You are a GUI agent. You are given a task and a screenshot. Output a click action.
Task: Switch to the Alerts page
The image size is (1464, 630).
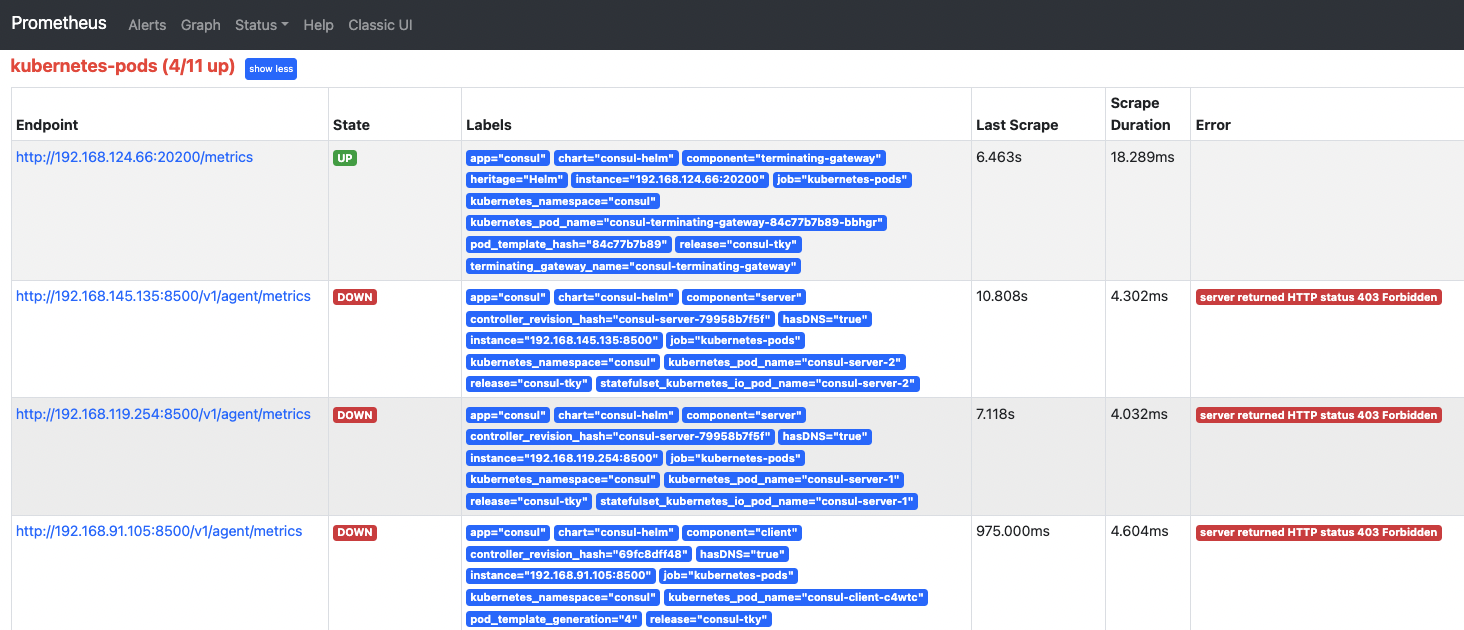pos(147,24)
